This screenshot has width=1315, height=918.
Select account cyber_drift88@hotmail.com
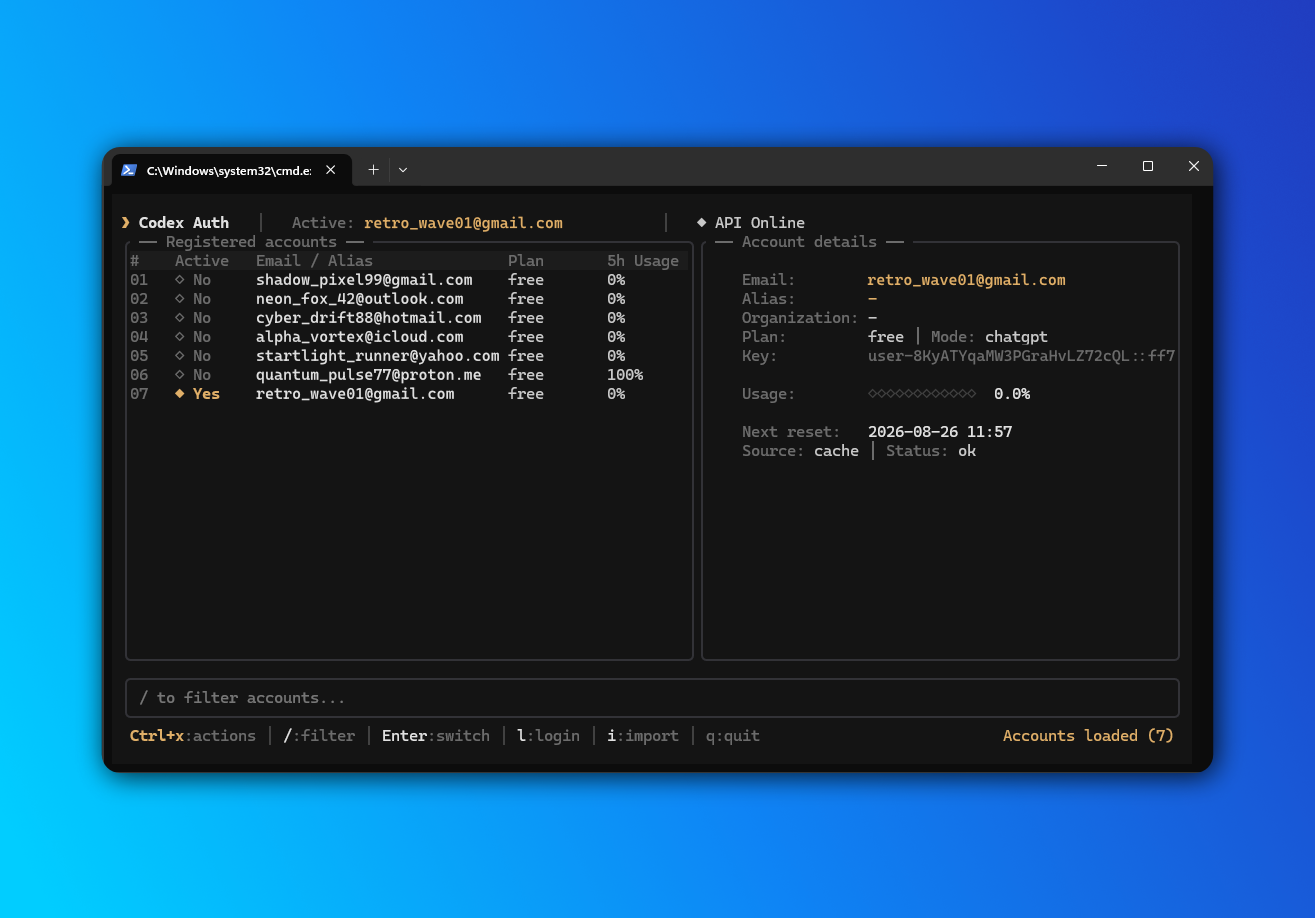click(x=369, y=318)
